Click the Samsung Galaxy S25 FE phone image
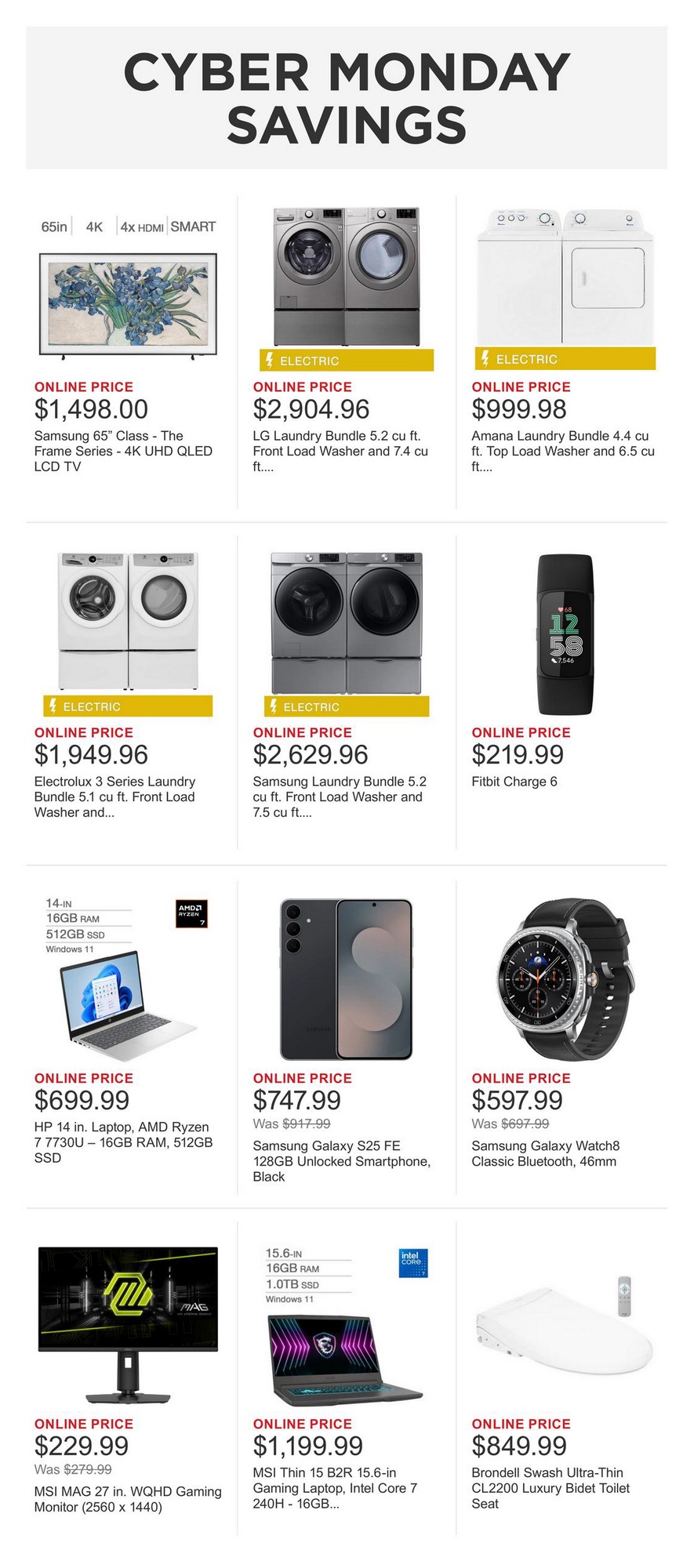 pos(346,979)
